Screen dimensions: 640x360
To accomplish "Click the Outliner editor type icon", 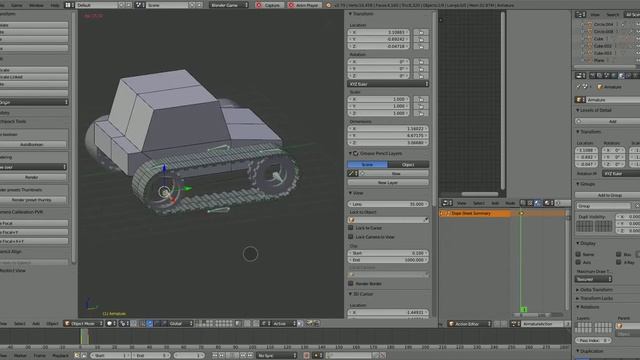I will [580, 15].
